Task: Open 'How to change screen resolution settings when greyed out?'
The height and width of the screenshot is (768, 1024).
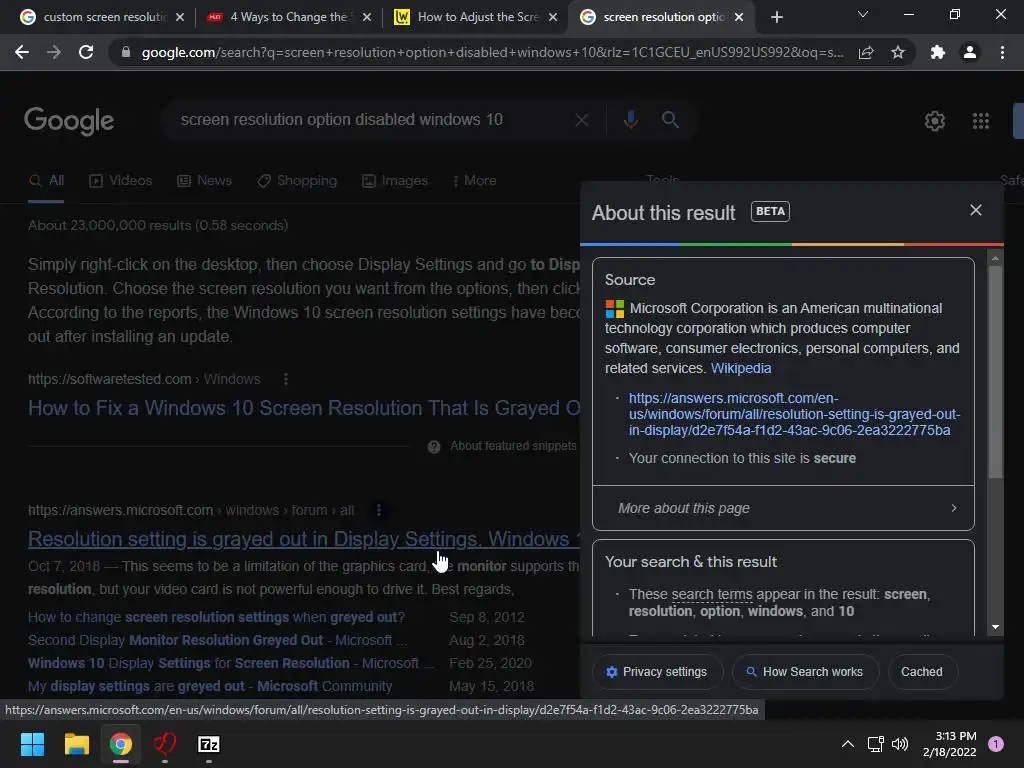Action: click(x=216, y=617)
